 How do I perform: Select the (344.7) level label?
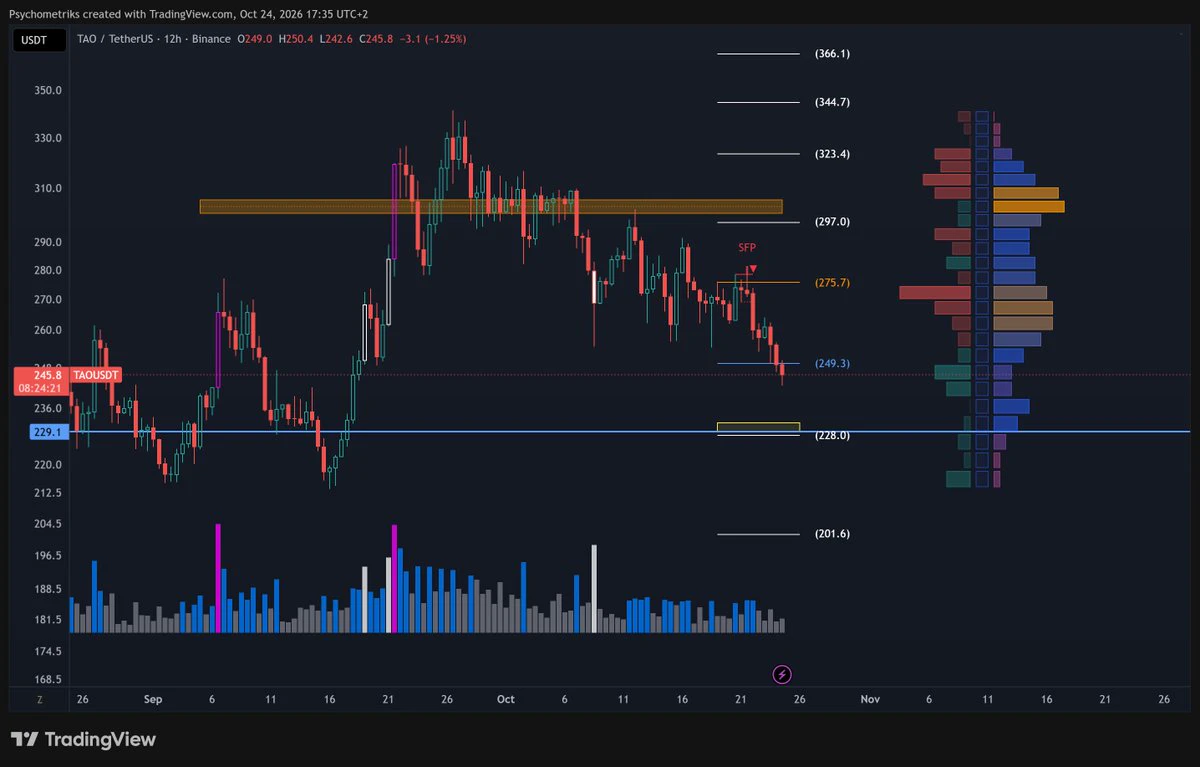[x=832, y=102]
